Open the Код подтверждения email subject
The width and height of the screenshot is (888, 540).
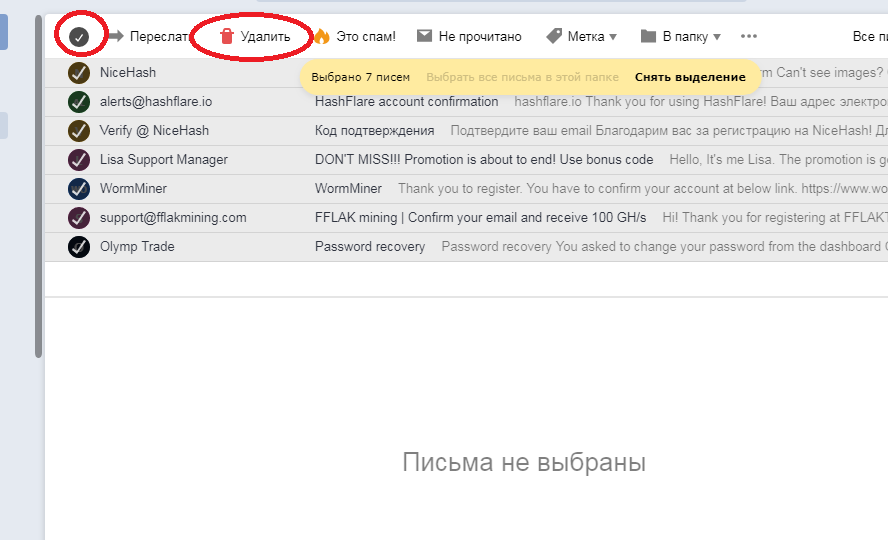(x=374, y=130)
